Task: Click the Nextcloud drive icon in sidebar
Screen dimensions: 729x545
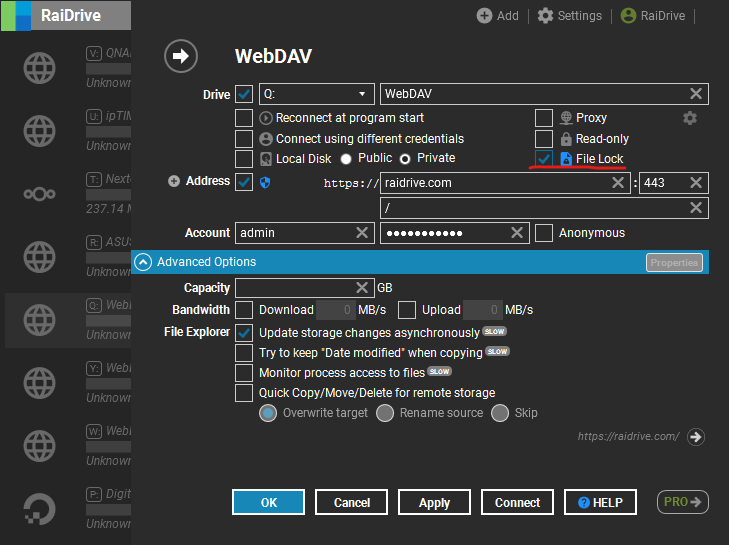Action: (x=39, y=193)
